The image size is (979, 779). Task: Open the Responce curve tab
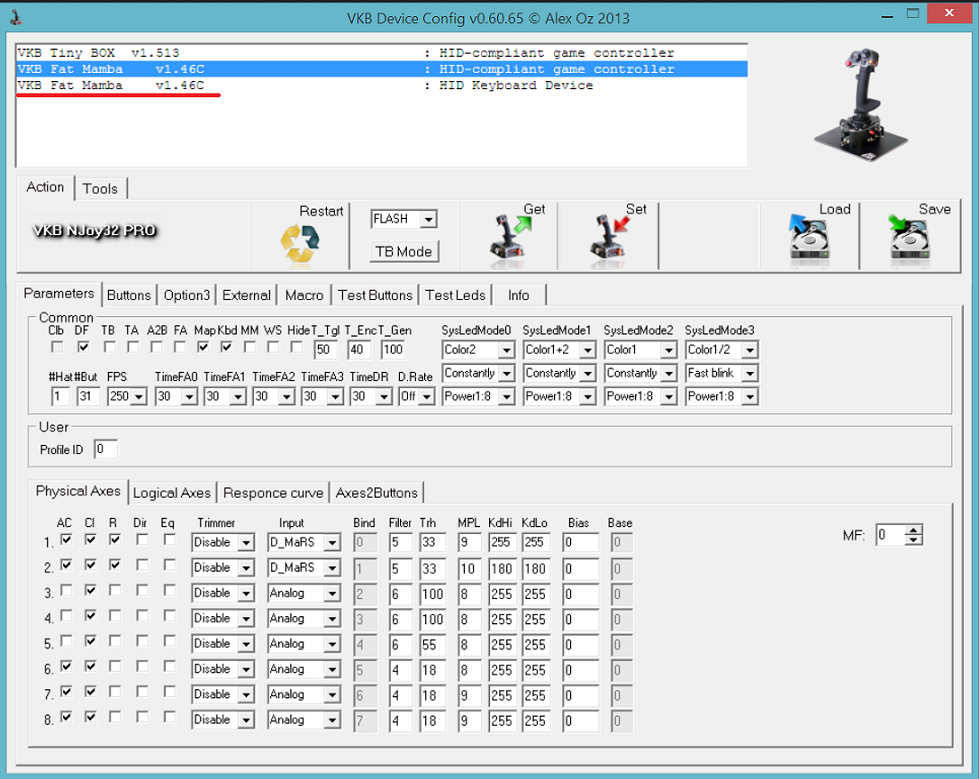273,493
